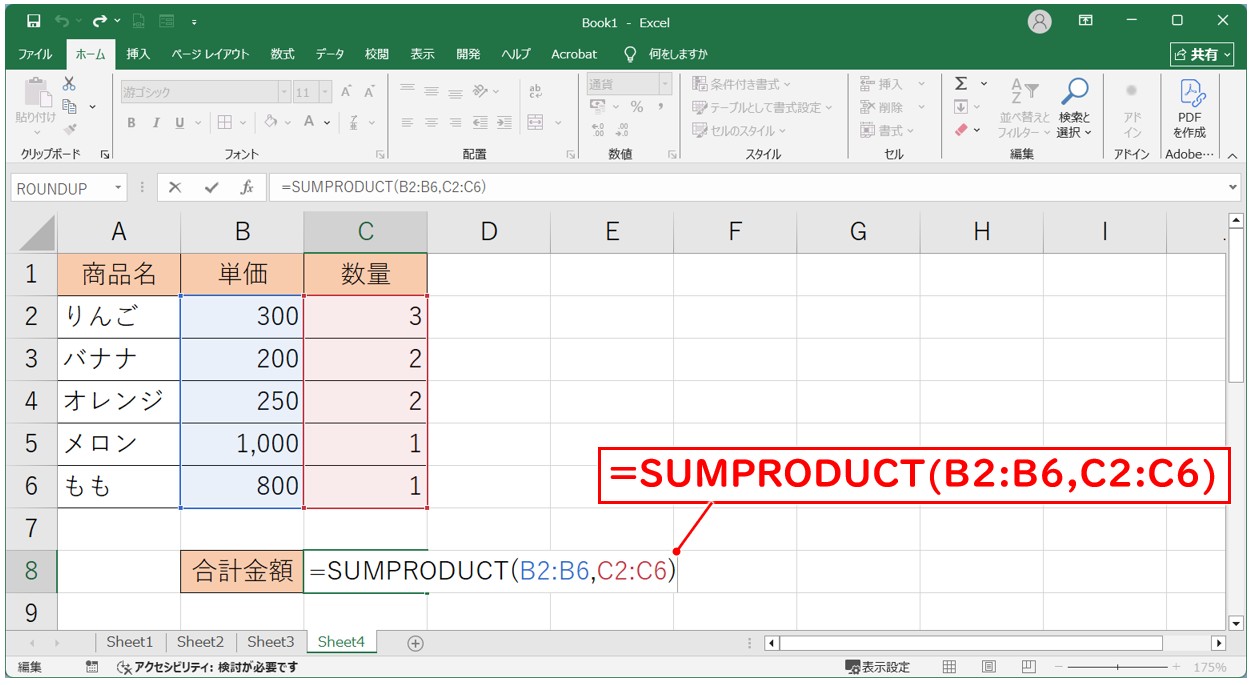This screenshot has height=685, width=1251.
Task: Open the ROUNDUP name box dropdown
Action: click(x=119, y=188)
